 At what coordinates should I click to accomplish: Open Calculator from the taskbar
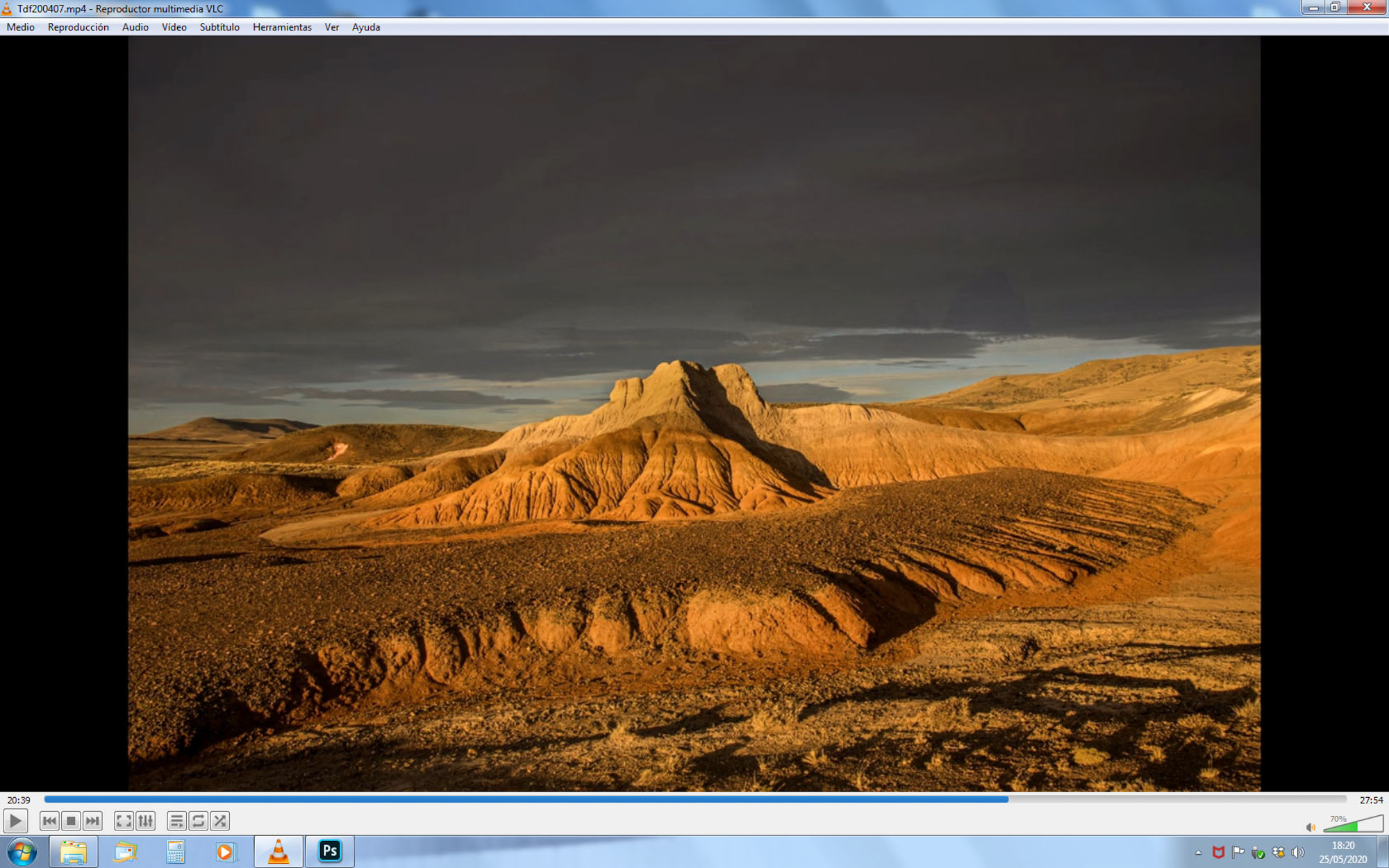coord(176,852)
